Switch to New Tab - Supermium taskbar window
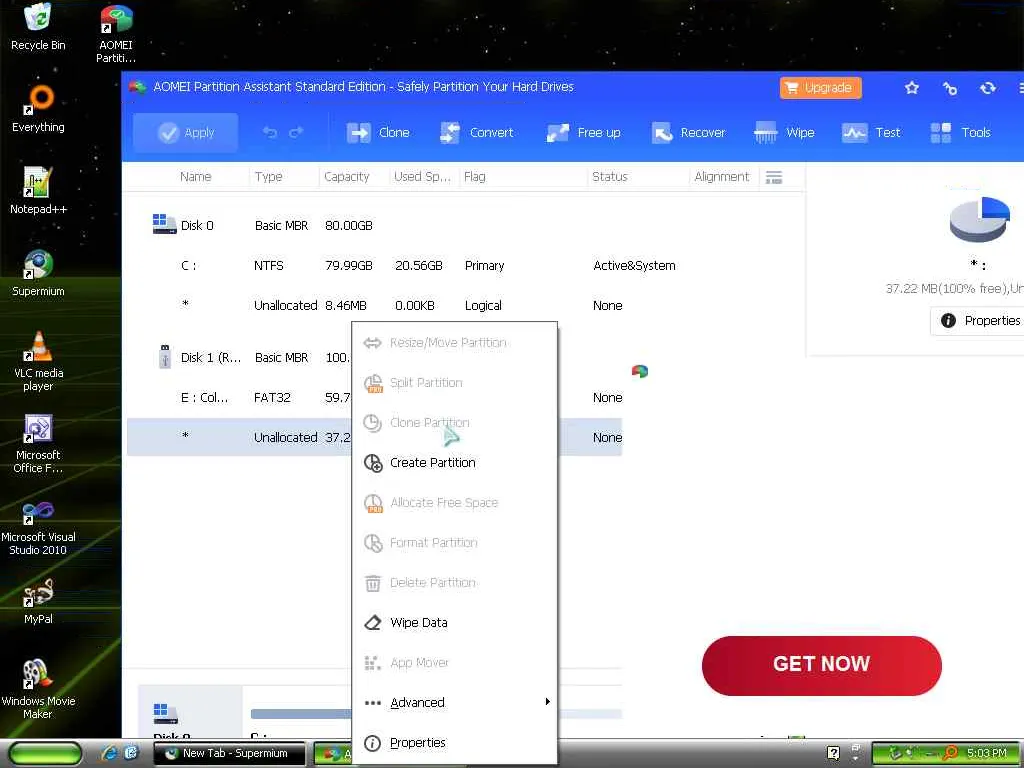Image resolution: width=1024 pixels, height=768 pixels. pos(229,754)
